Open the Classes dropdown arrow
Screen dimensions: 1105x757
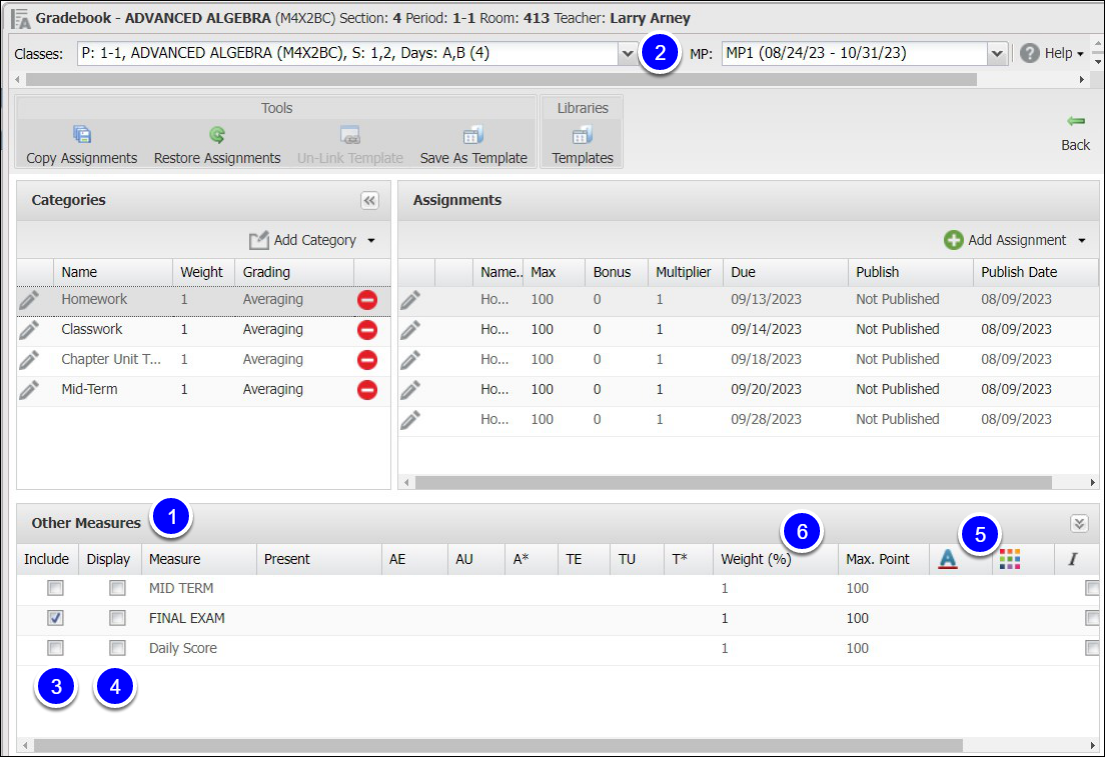[628, 54]
